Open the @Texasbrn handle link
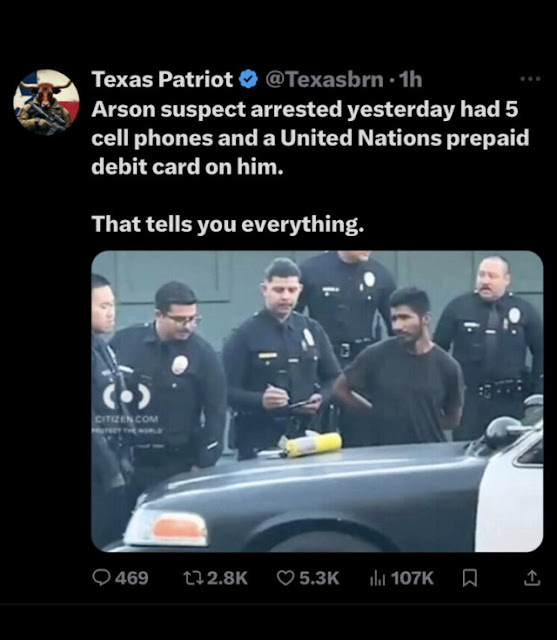This screenshot has width=557, height=640. tap(325, 79)
